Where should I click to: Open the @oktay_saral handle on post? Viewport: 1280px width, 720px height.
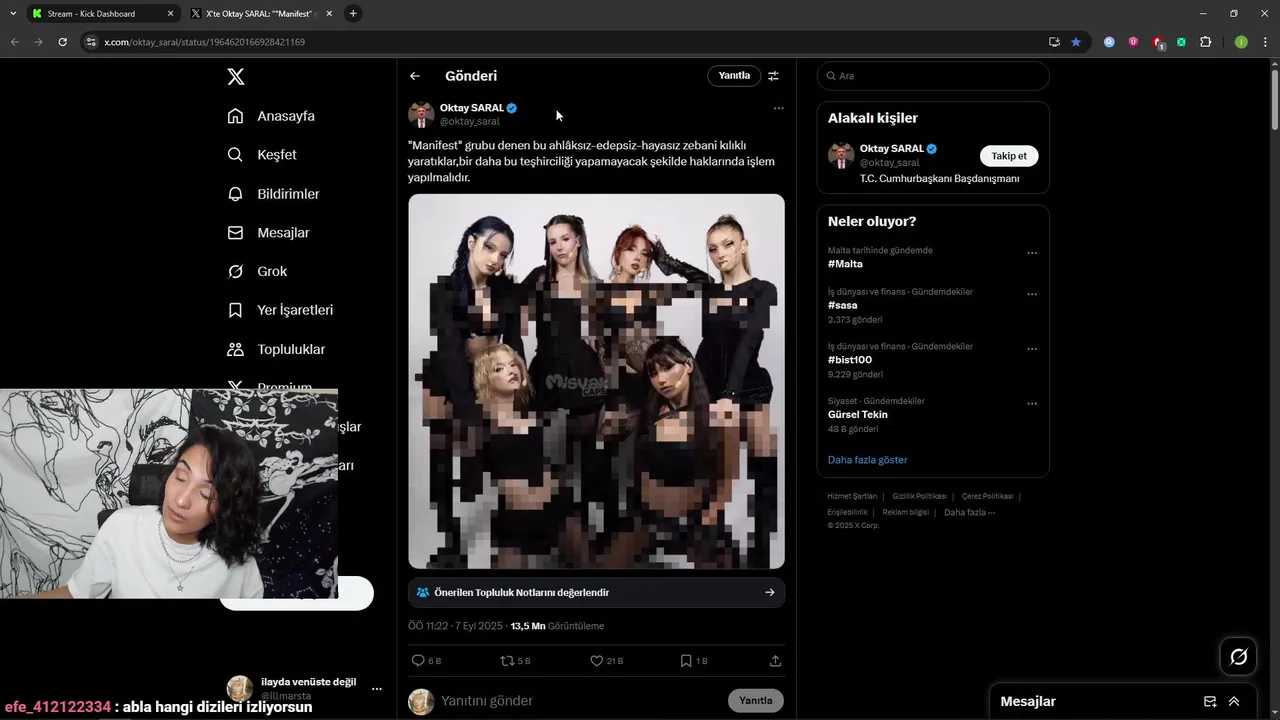tap(469, 122)
